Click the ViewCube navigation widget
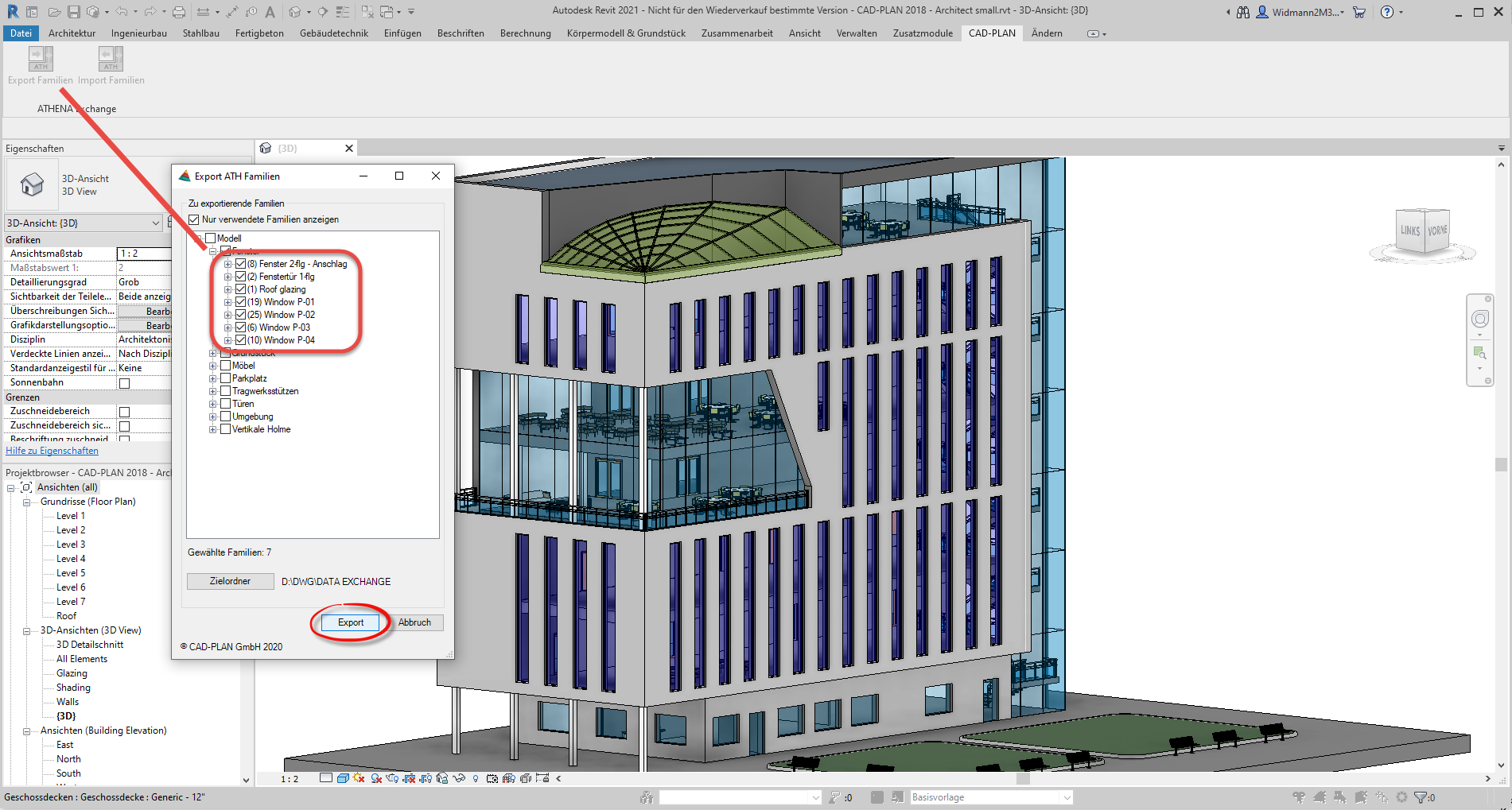Image resolution: width=1512 pixels, height=810 pixels. (x=1423, y=232)
